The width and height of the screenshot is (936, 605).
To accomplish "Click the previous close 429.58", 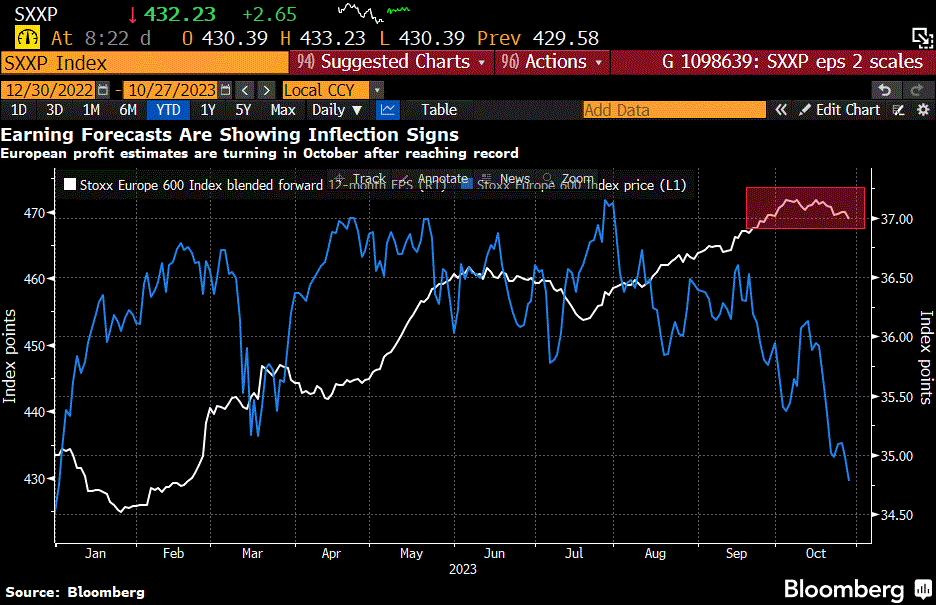I will pos(566,39).
